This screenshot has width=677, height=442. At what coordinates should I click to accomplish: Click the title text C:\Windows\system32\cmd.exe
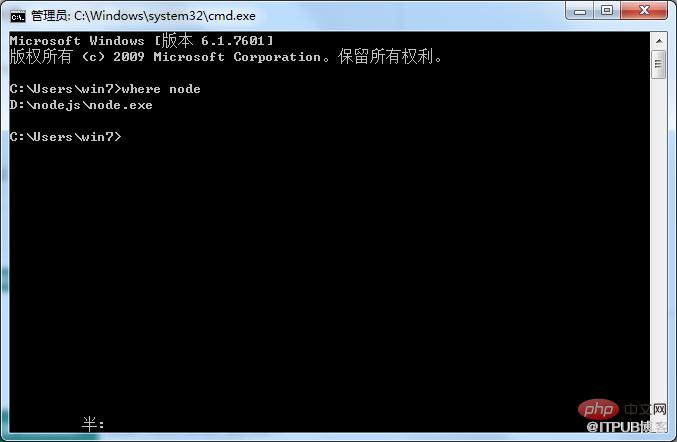click(x=165, y=16)
